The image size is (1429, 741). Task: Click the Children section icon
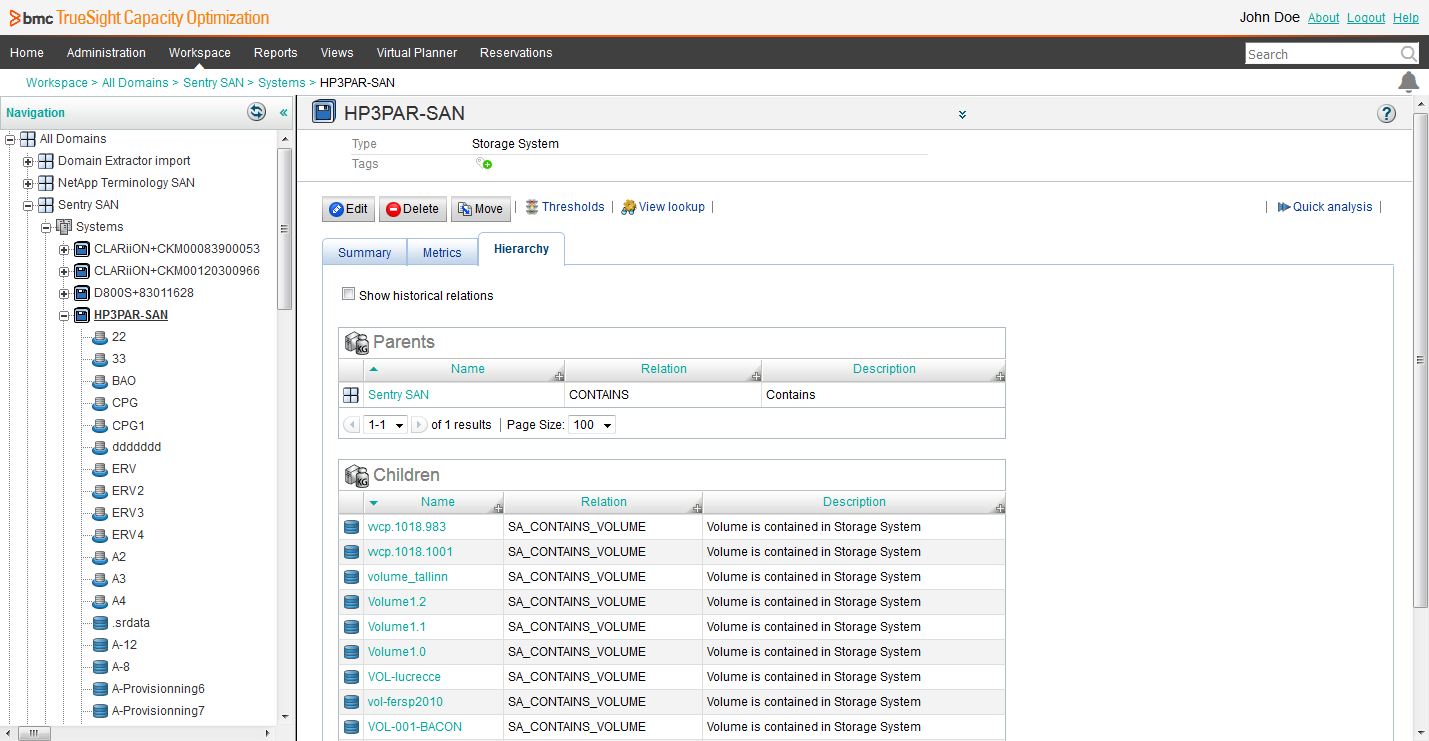(x=356, y=476)
